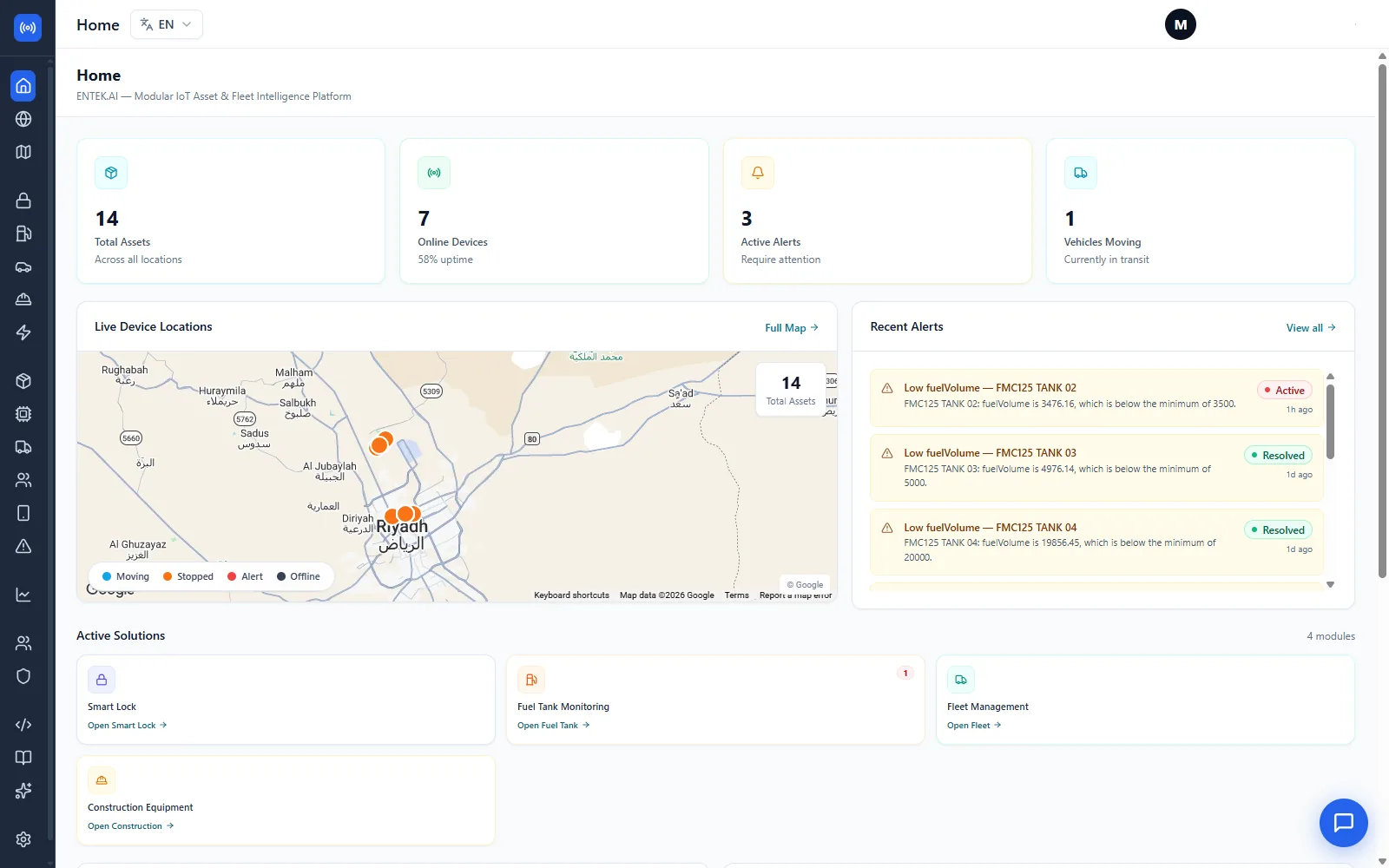Select the FMC125 TANK 03 low fuel alert
Image resolution: width=1389 pixels, height=868 pixels.
(1096, 468)
